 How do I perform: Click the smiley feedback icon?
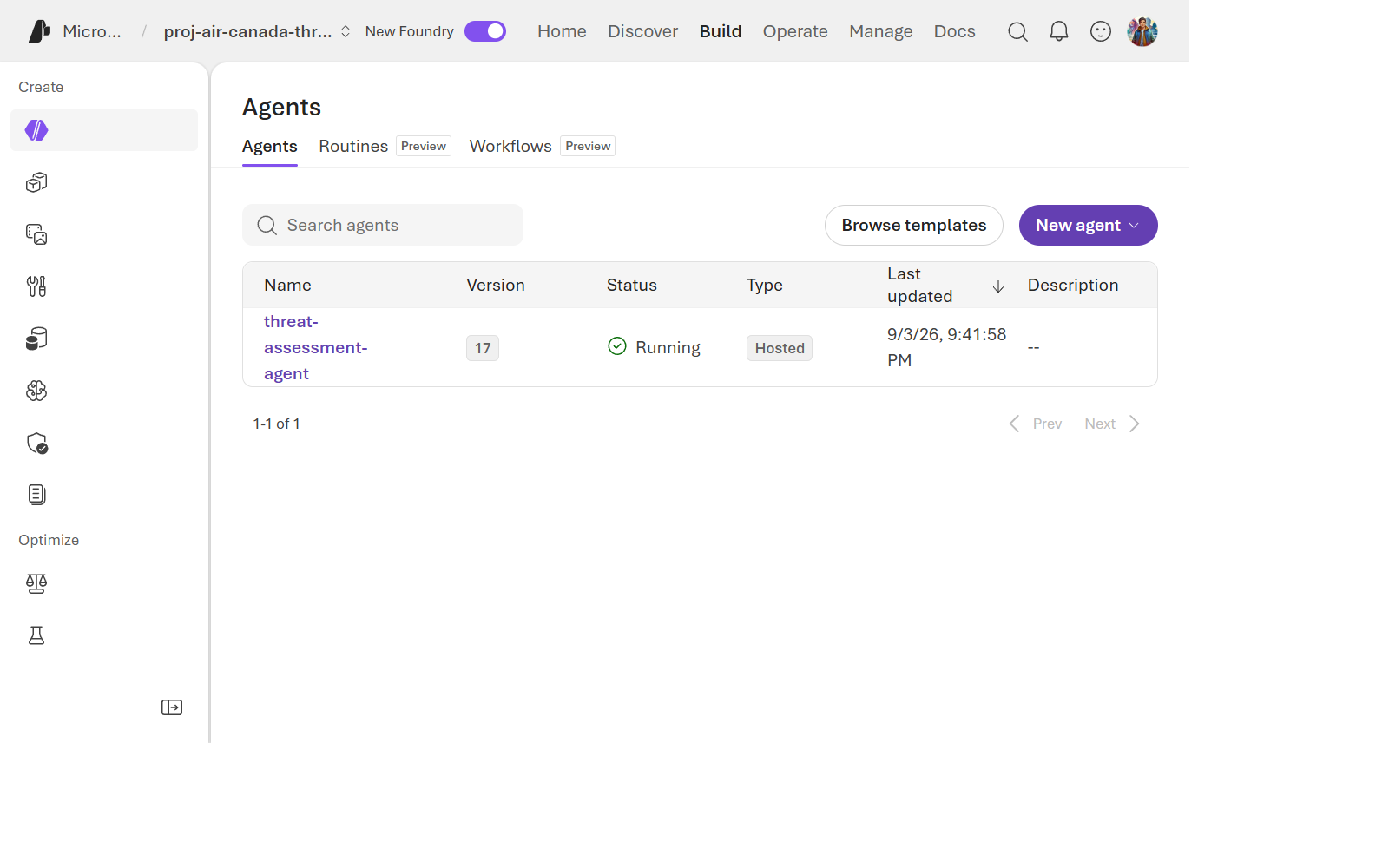click(x=1101, y=32)
